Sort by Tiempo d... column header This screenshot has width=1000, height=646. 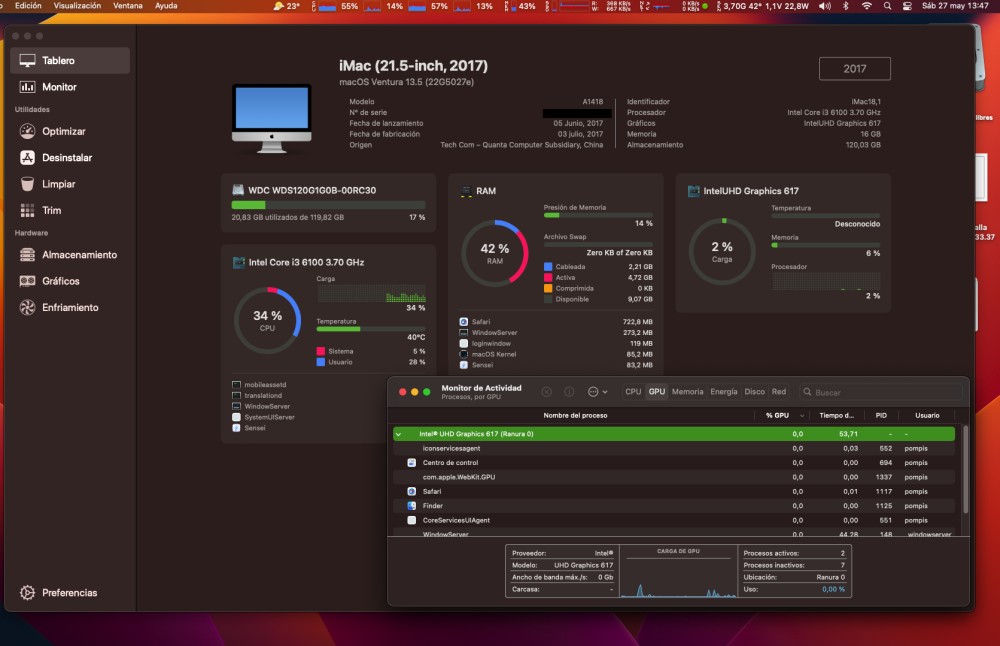tap(836, 415)
